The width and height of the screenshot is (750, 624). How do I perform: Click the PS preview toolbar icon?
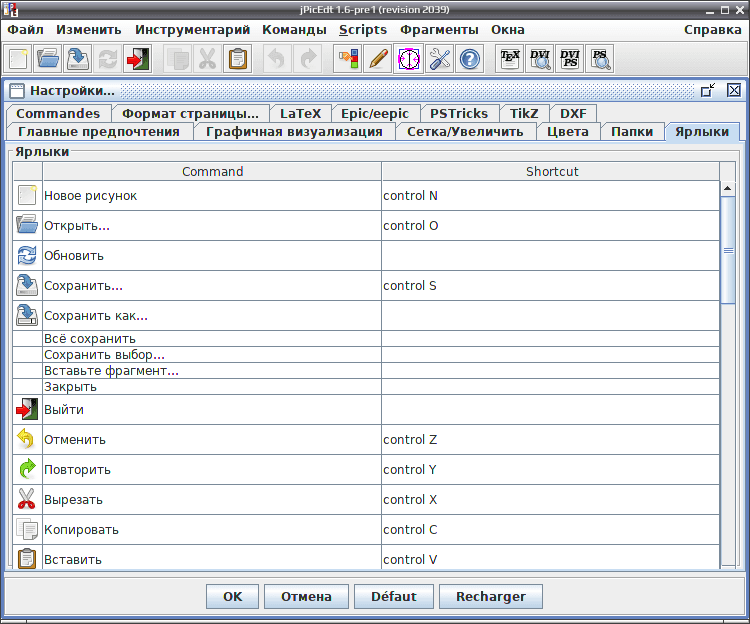tap(599, 59)
